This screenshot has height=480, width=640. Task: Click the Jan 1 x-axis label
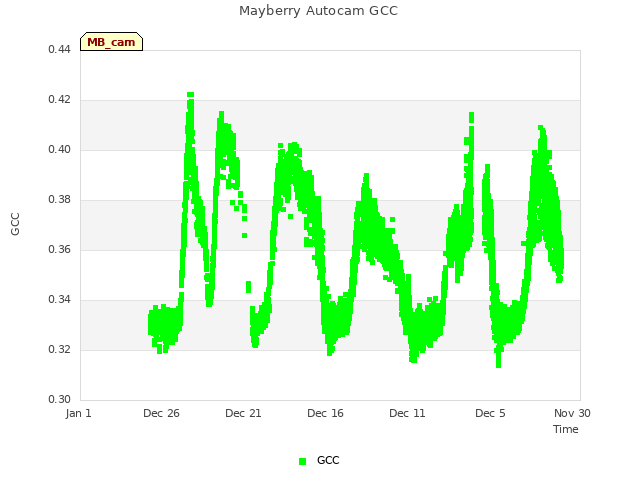[78, 413]
